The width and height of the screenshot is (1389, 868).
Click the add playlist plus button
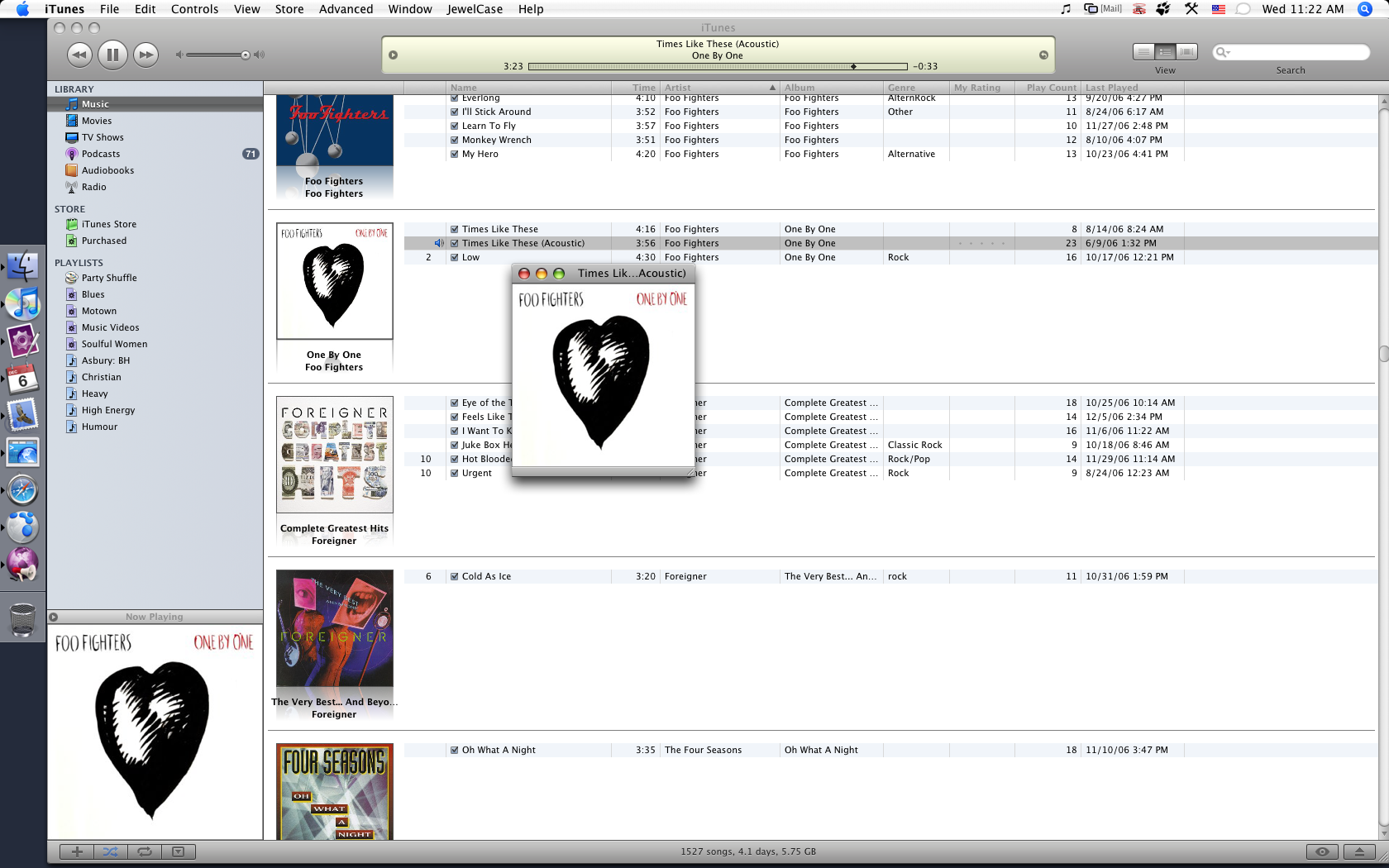pos(77,851)
